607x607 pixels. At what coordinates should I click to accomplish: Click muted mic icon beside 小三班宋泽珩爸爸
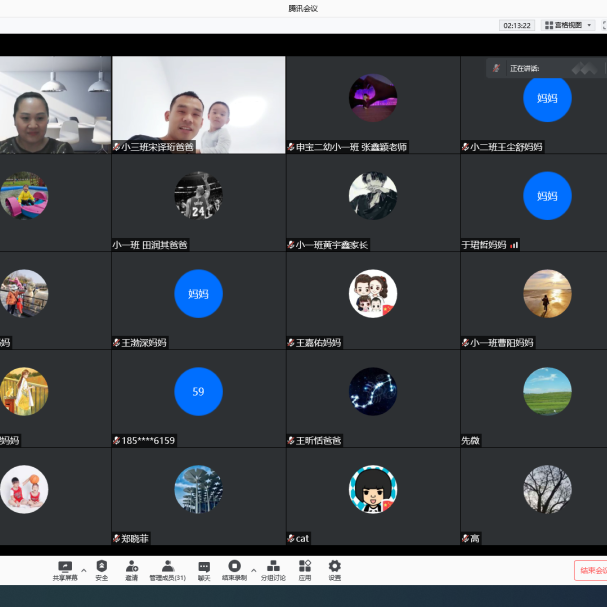[116, 147]
